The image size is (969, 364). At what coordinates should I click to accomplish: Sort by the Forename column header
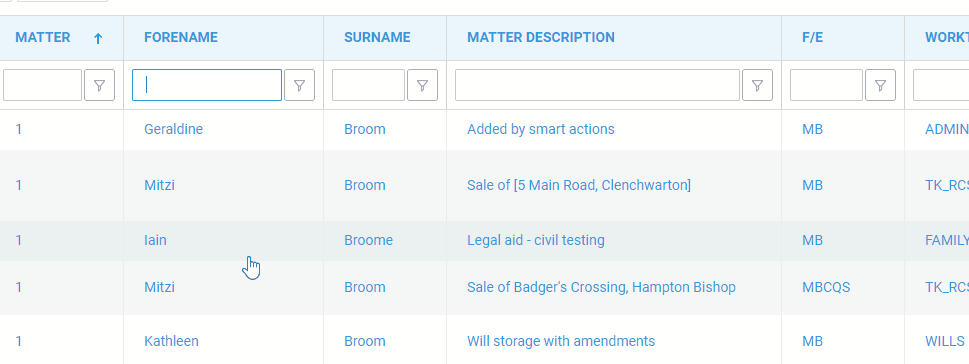pos(181,38)
